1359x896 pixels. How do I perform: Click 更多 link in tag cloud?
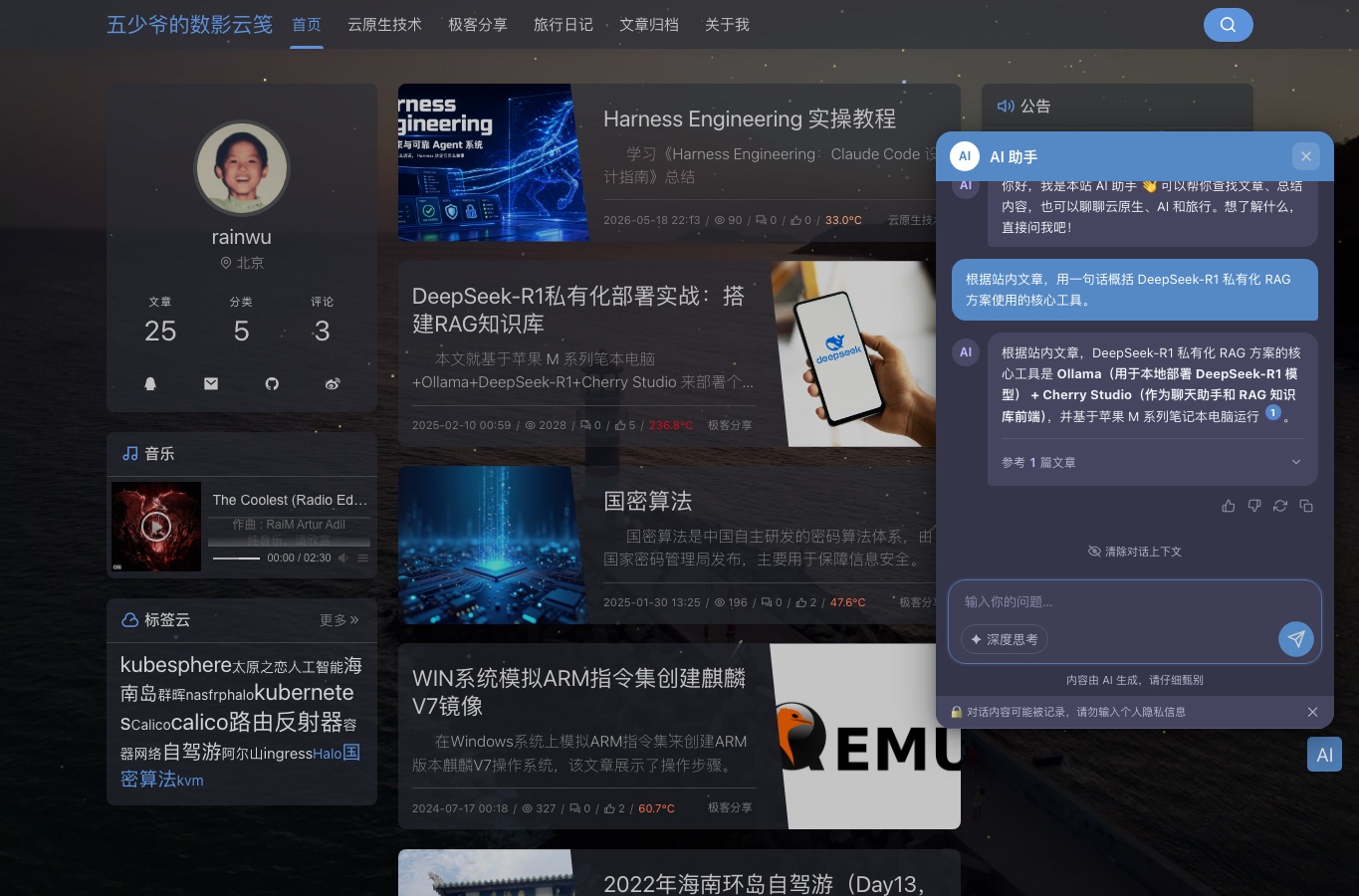[x=340, y=619]
